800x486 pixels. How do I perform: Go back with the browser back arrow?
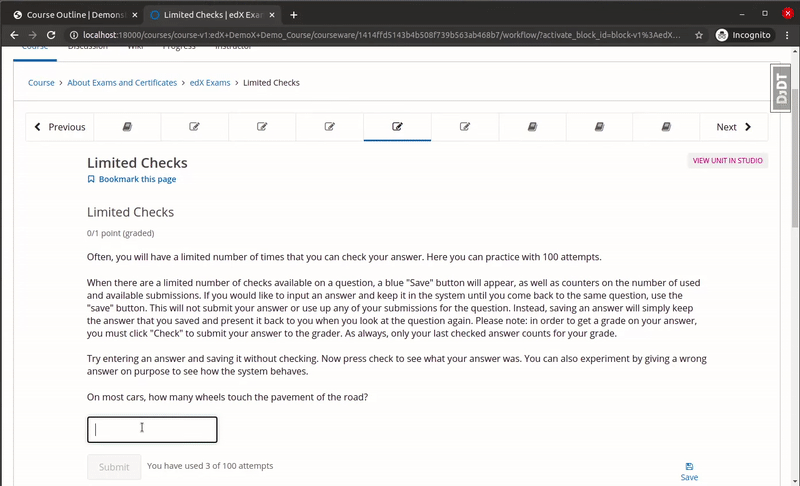[14, 35]
